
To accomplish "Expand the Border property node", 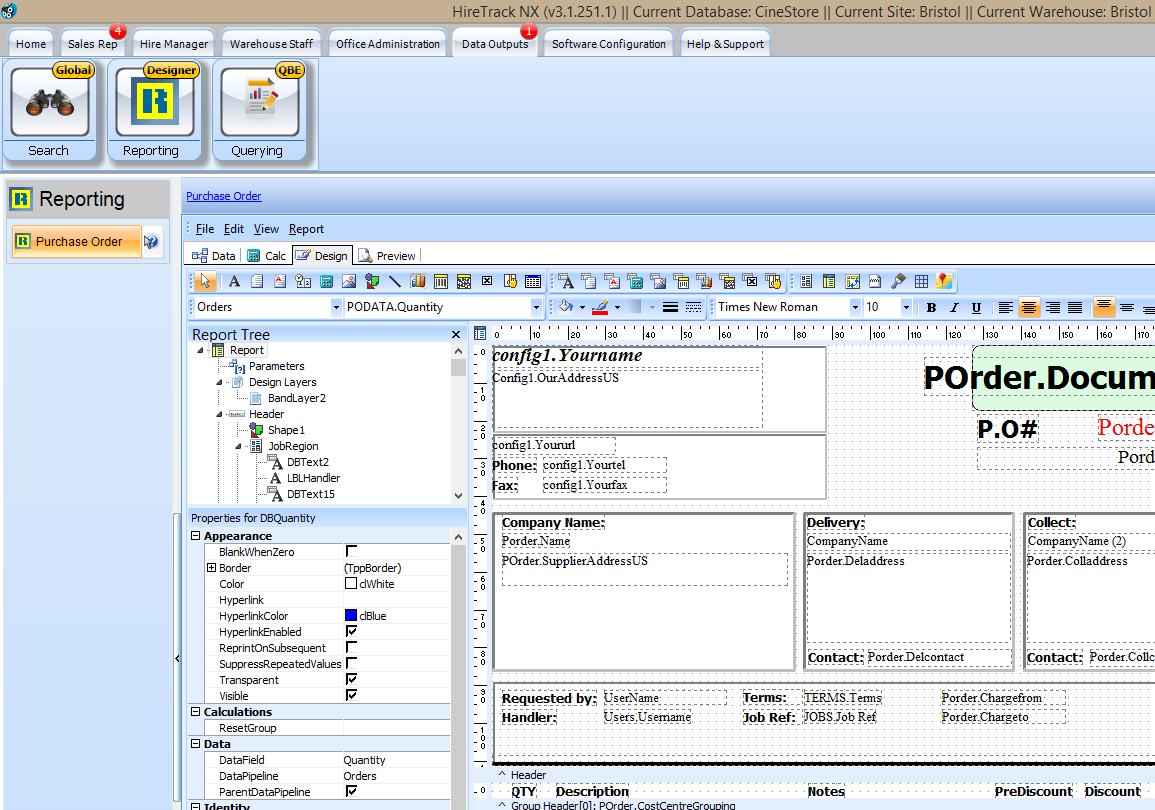I will [211, 568].
